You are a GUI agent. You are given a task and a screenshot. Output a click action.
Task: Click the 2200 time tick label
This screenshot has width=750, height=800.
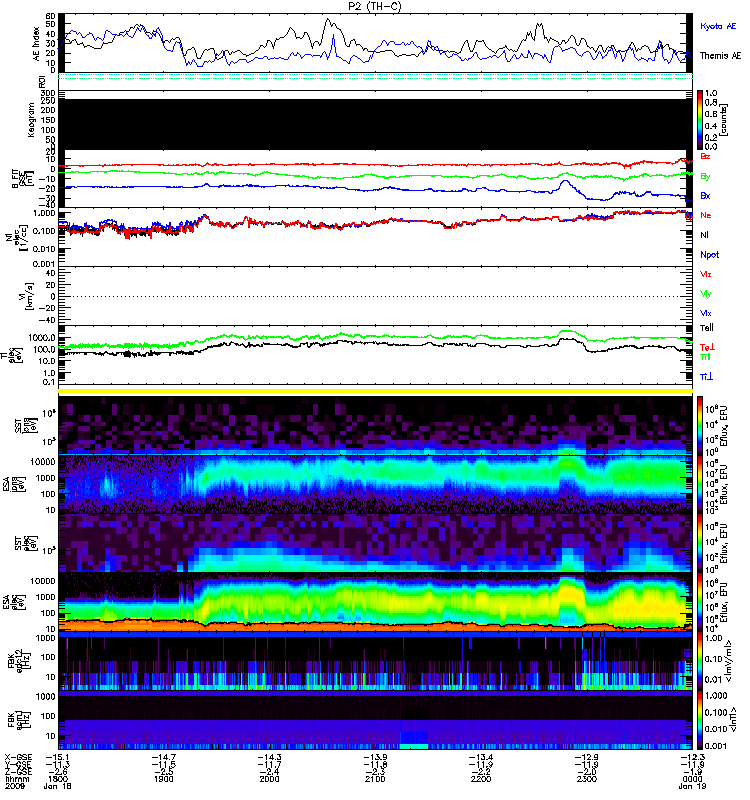(481, 779)
